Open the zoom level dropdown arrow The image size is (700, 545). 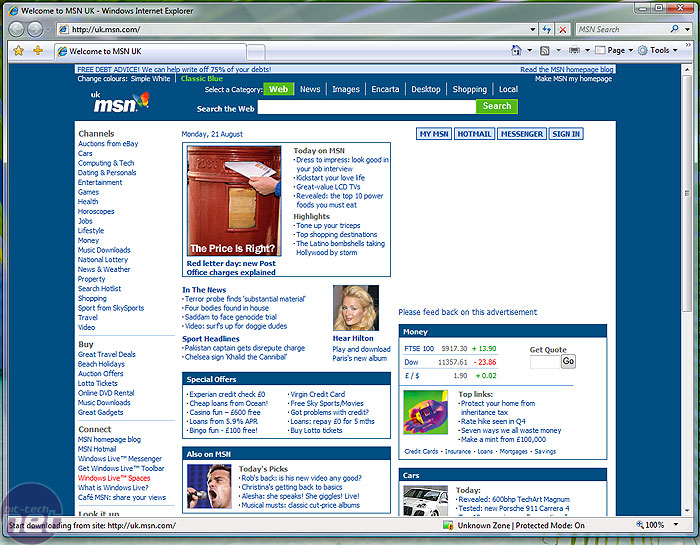(676, 524)
